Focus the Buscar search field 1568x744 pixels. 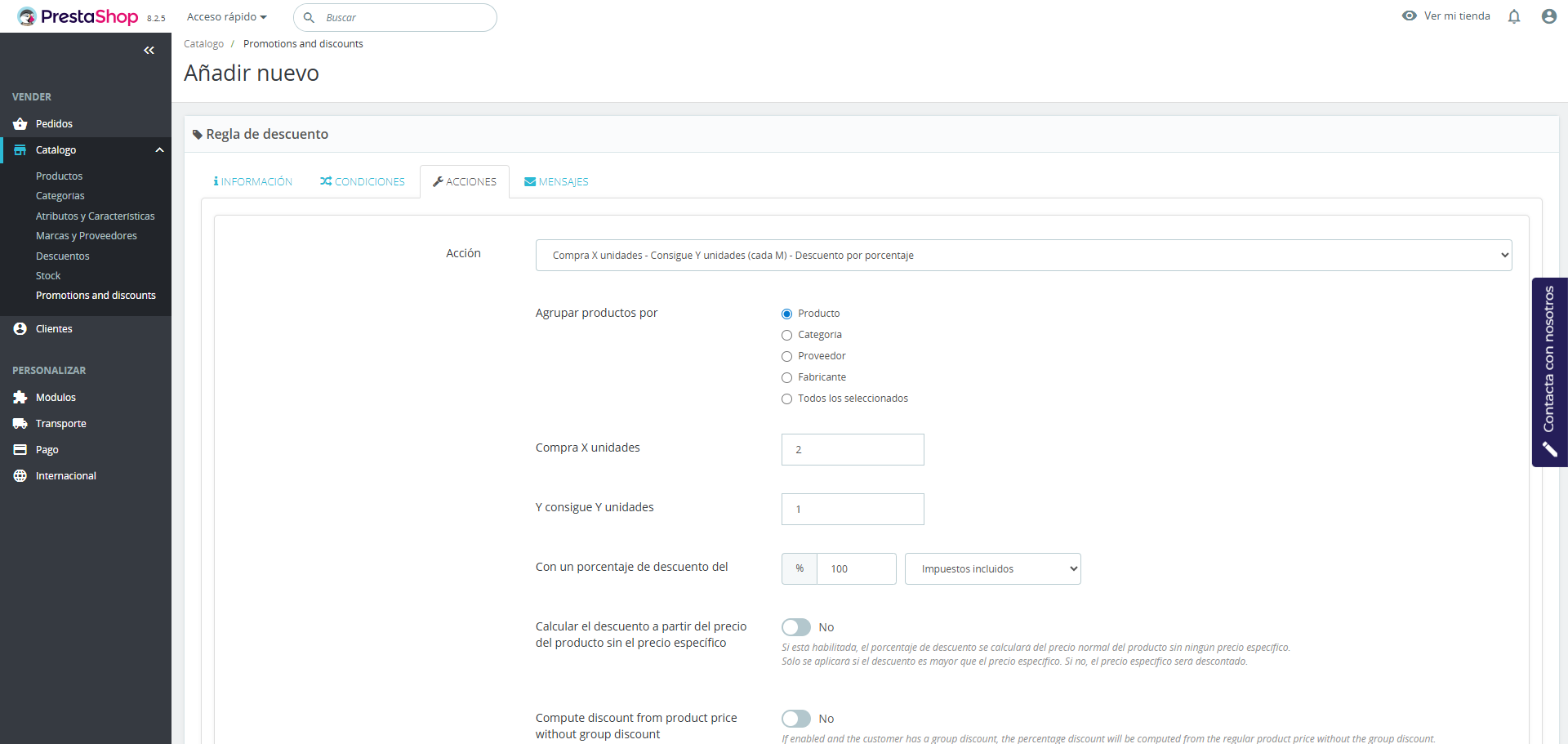395,17
